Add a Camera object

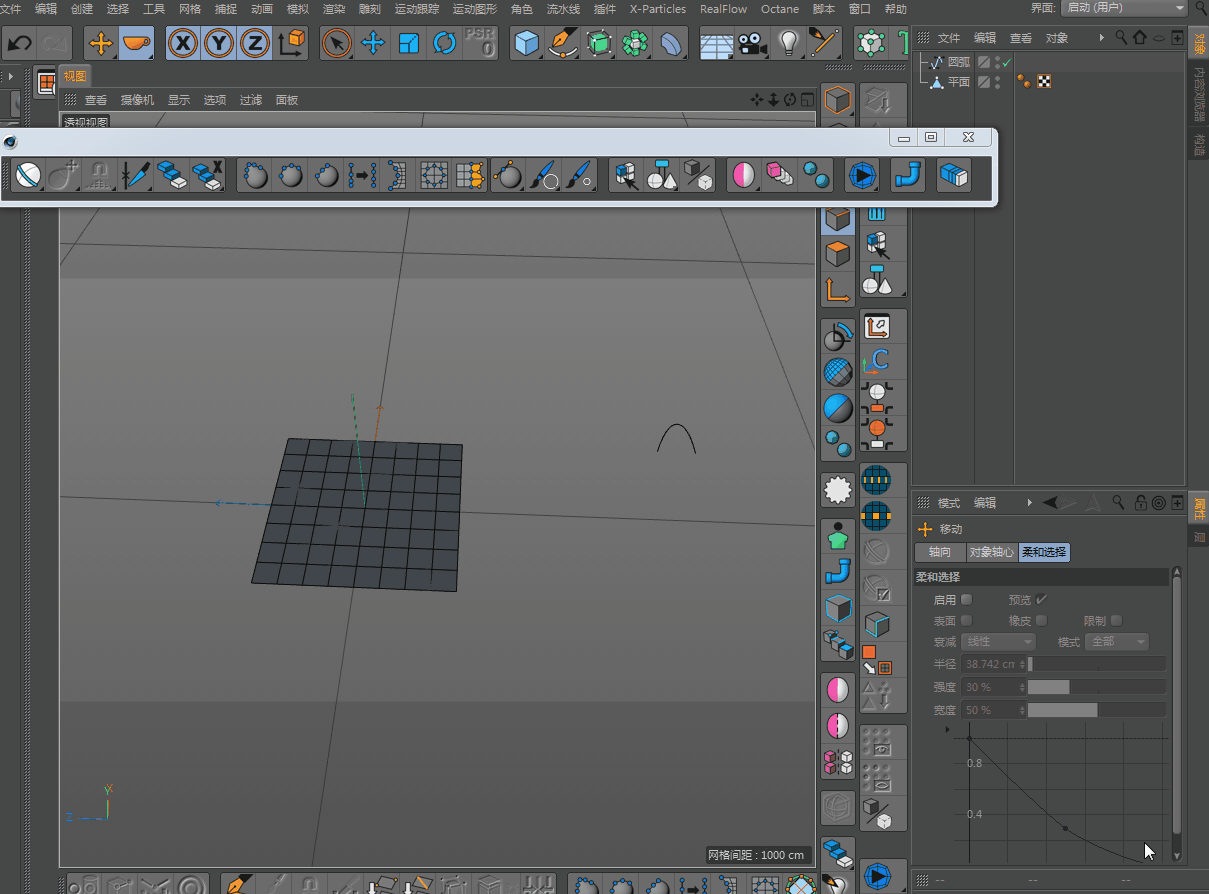tap(752, 43)
